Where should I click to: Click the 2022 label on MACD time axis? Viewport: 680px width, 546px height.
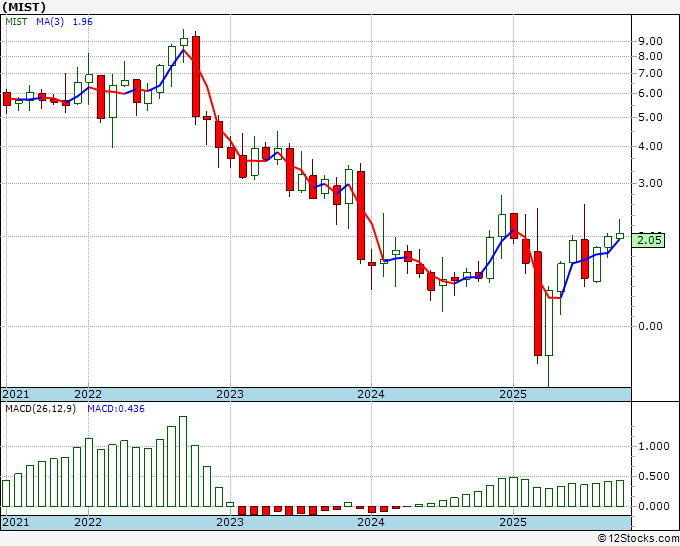88,522
